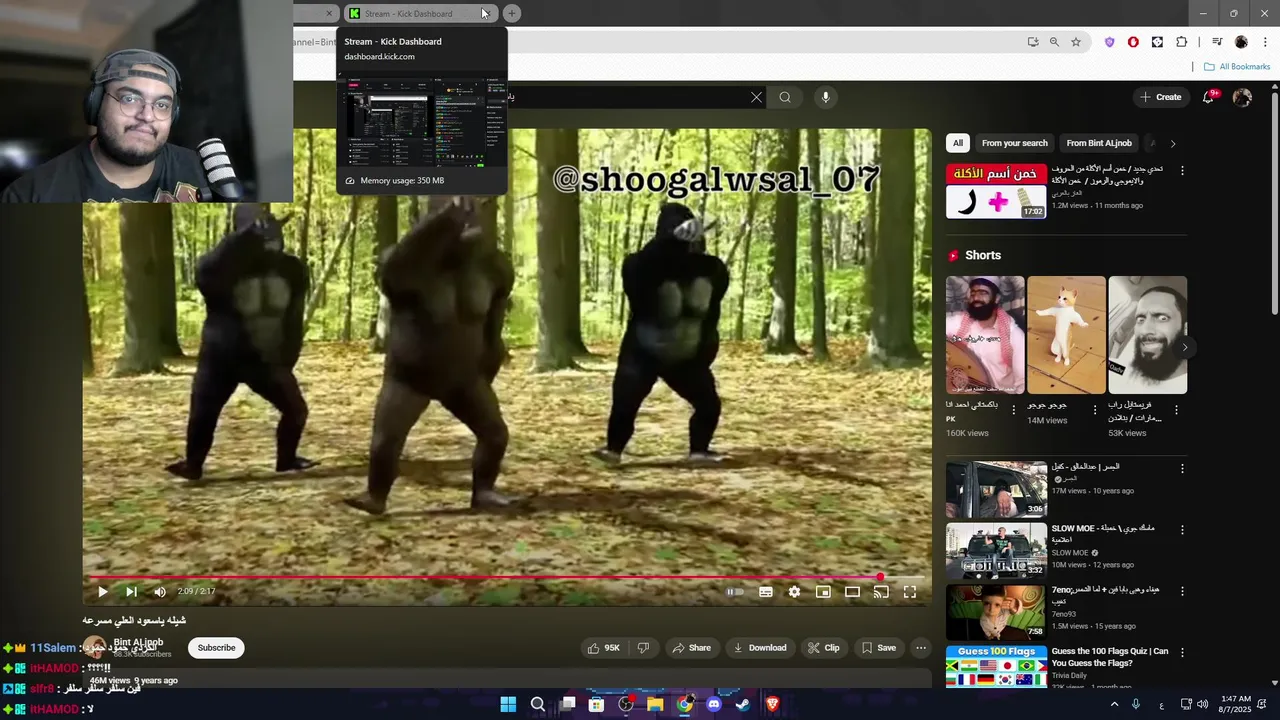Screen dimensions: 1280x720
Task: Open options for the SLOW MOE video
Action: pos(1182,530)
